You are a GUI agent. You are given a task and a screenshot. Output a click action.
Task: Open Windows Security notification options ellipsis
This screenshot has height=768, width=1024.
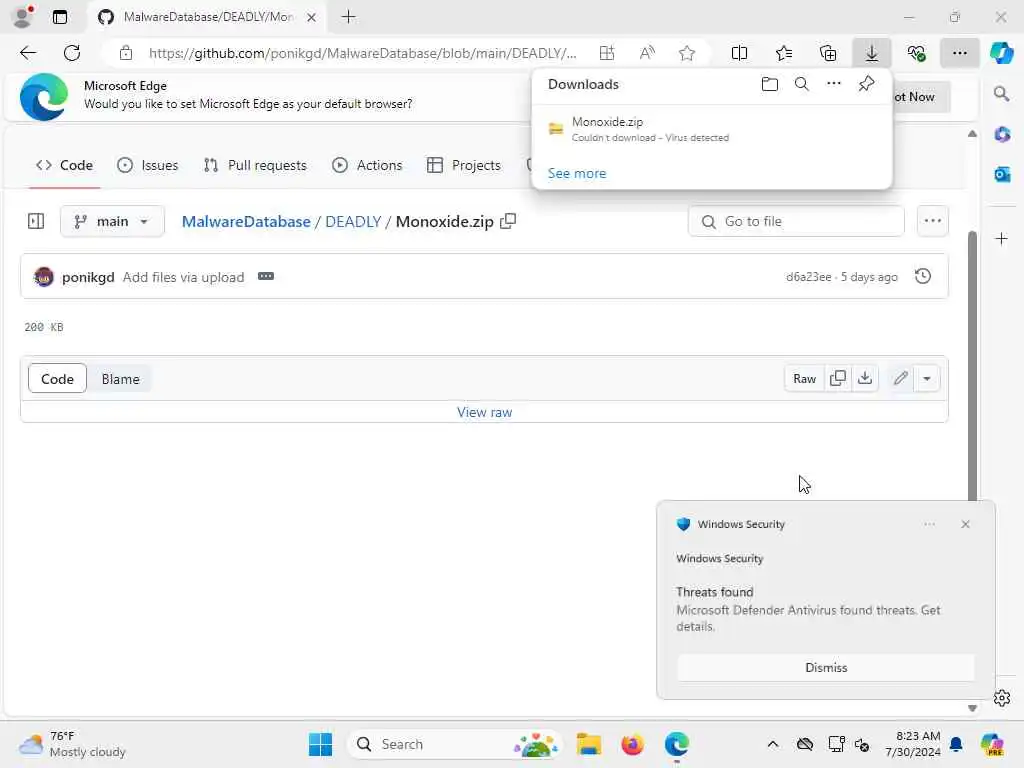[929, 524]
